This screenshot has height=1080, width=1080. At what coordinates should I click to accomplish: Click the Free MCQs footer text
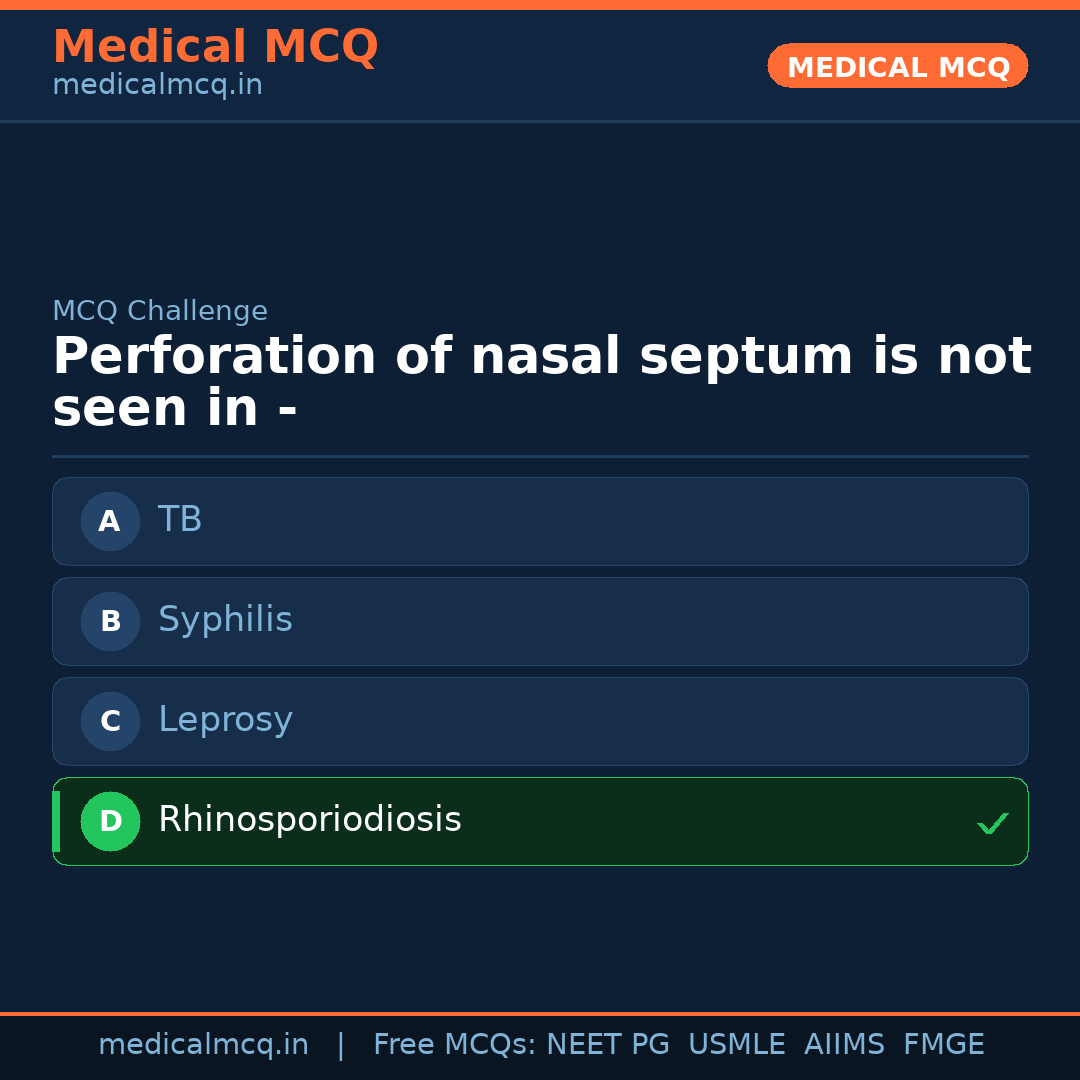point(454,1045)
